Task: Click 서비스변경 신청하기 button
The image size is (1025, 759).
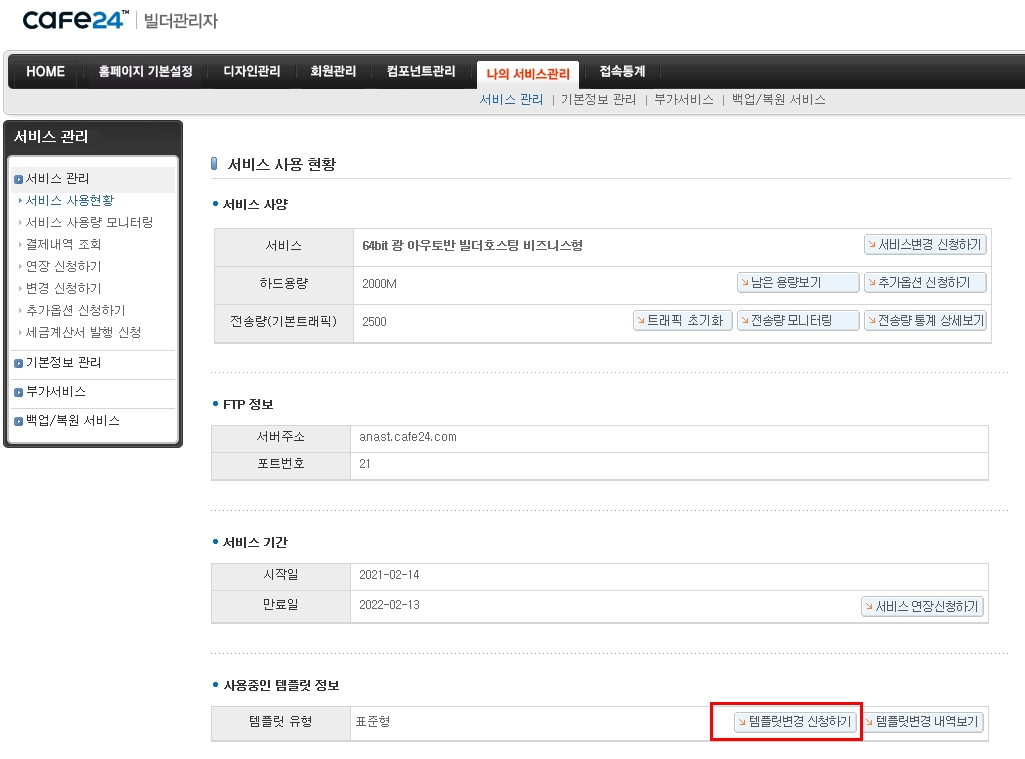Action: [x=925, y=245]
